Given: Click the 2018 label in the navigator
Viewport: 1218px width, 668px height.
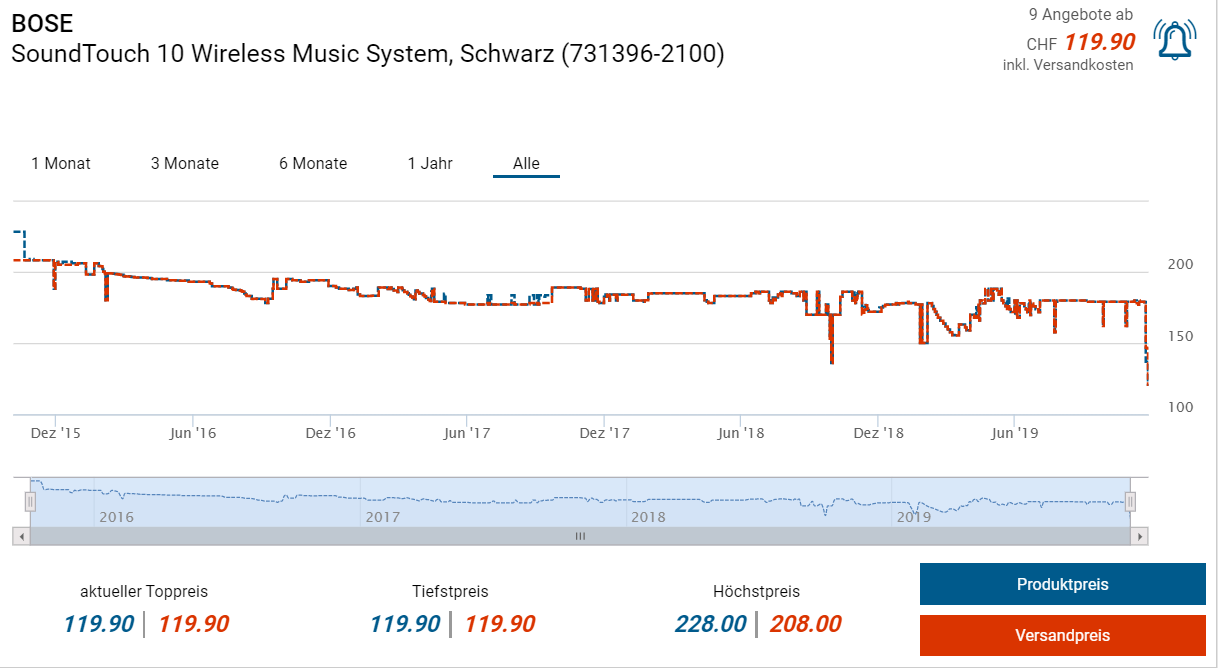Looking at the screenshot, I should [648, 517].
